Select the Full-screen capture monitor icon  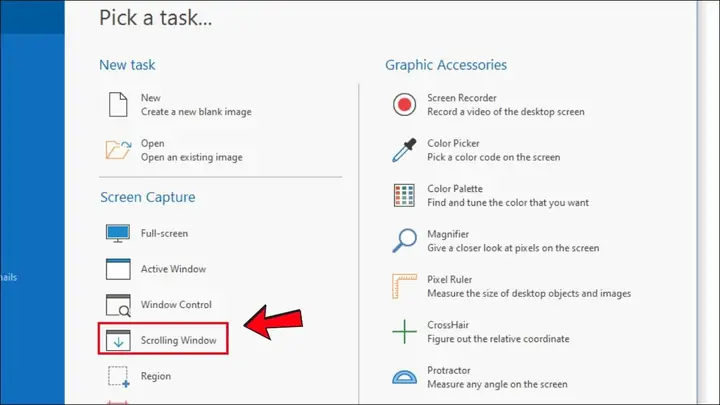(118, 233)
